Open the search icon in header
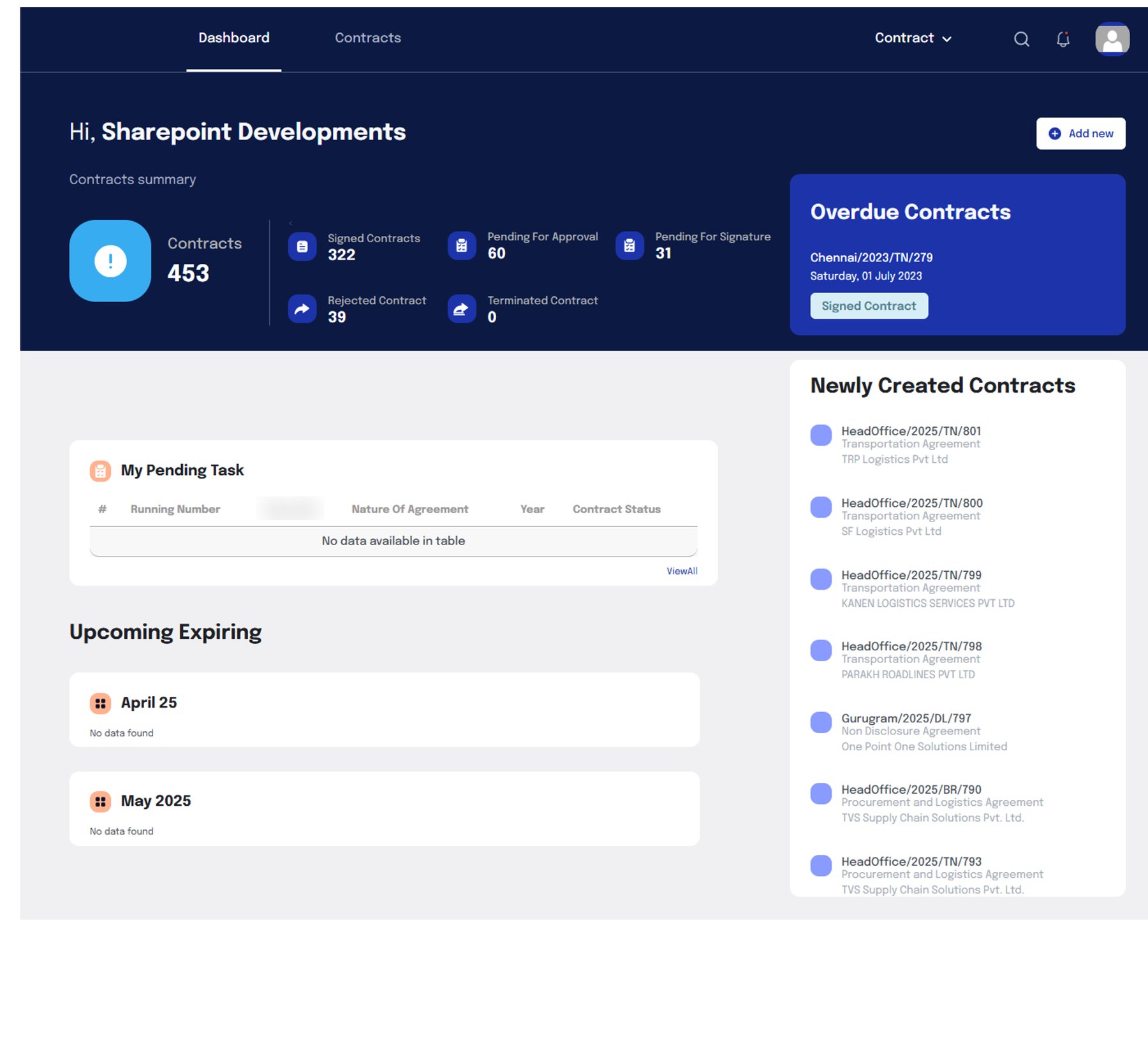Viewport: 1148px width, 1057px height. click(x=1021, y=39)
